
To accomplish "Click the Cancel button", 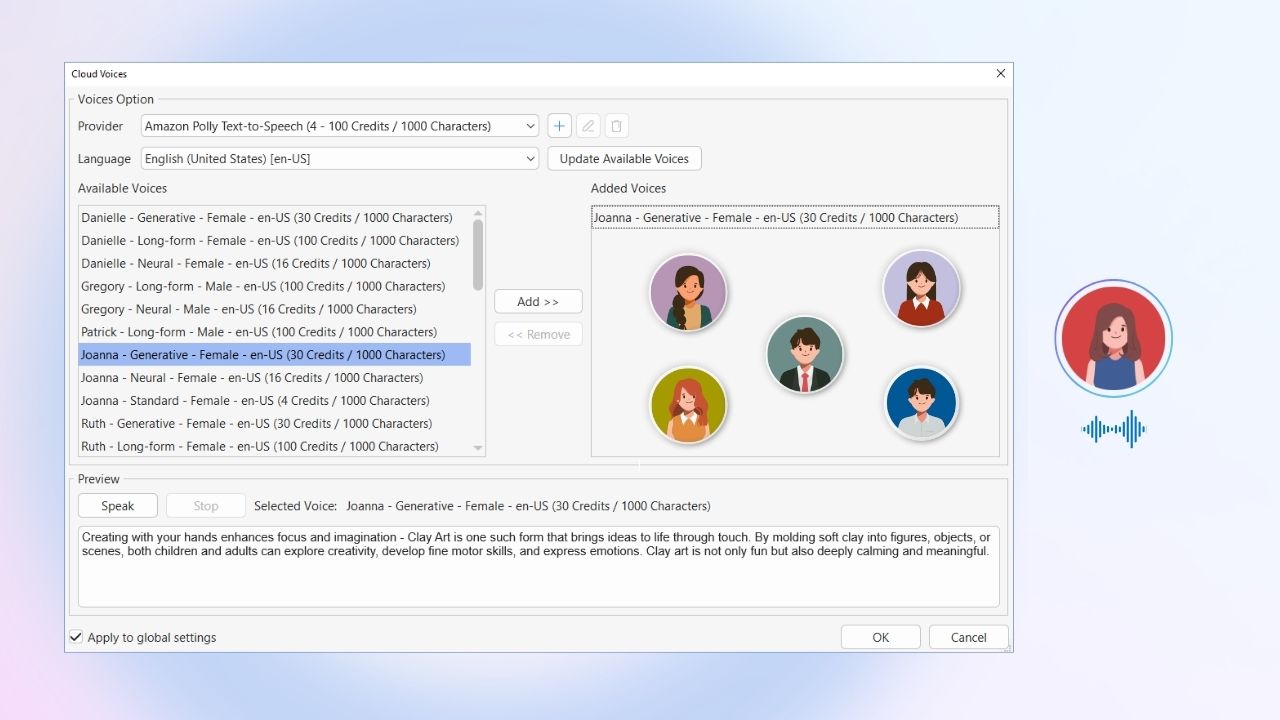I will click(x=968, y=637).
